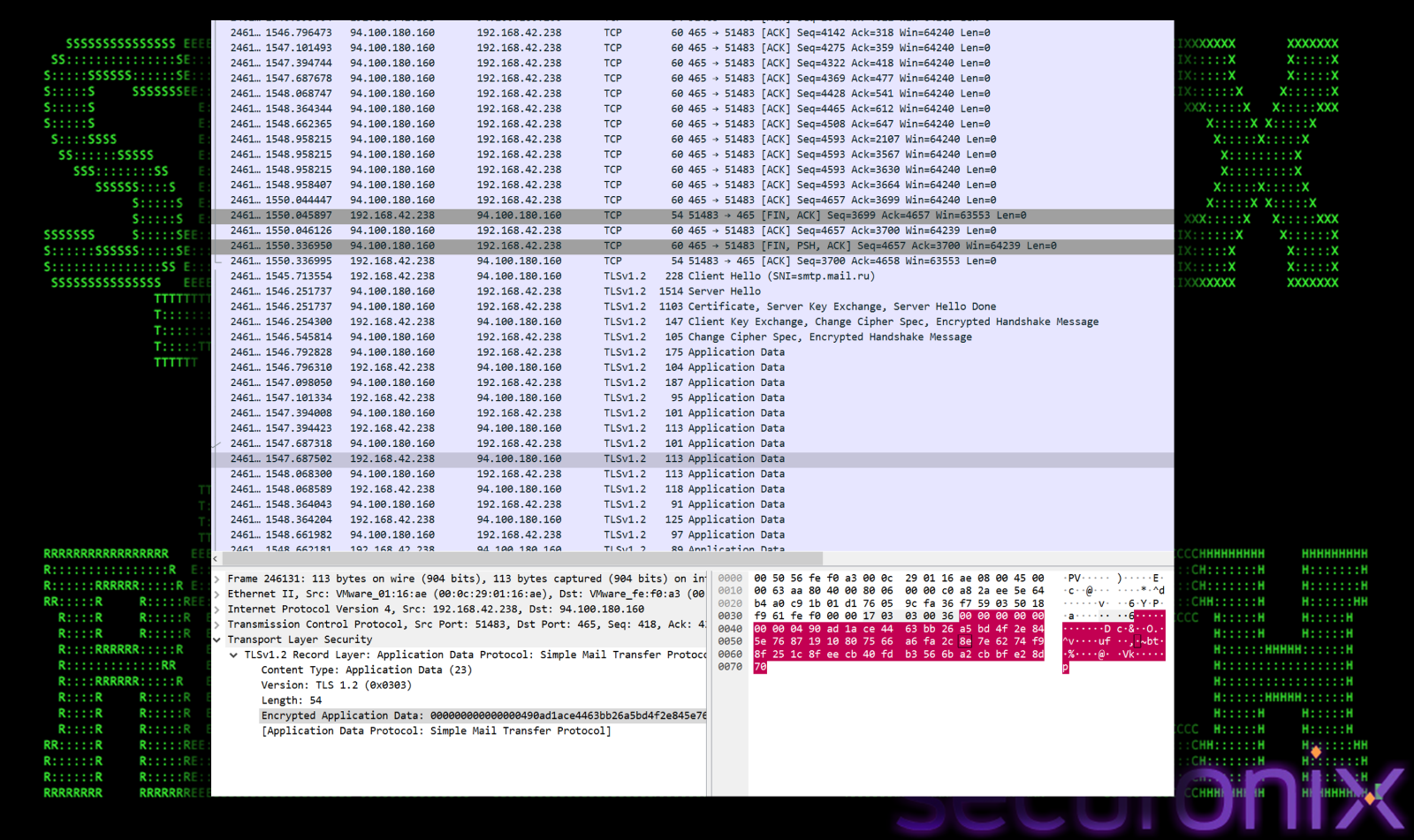Expand the Ethernet II details
This screenshot has height=840, width=1414.
(217, 594)
